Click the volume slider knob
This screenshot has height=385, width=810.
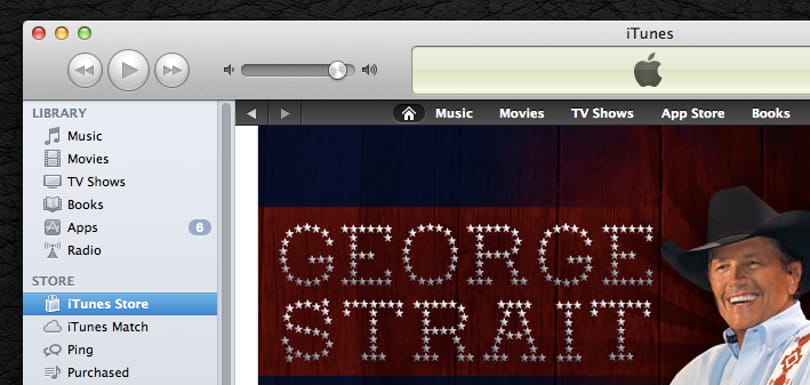click(337, 70)
